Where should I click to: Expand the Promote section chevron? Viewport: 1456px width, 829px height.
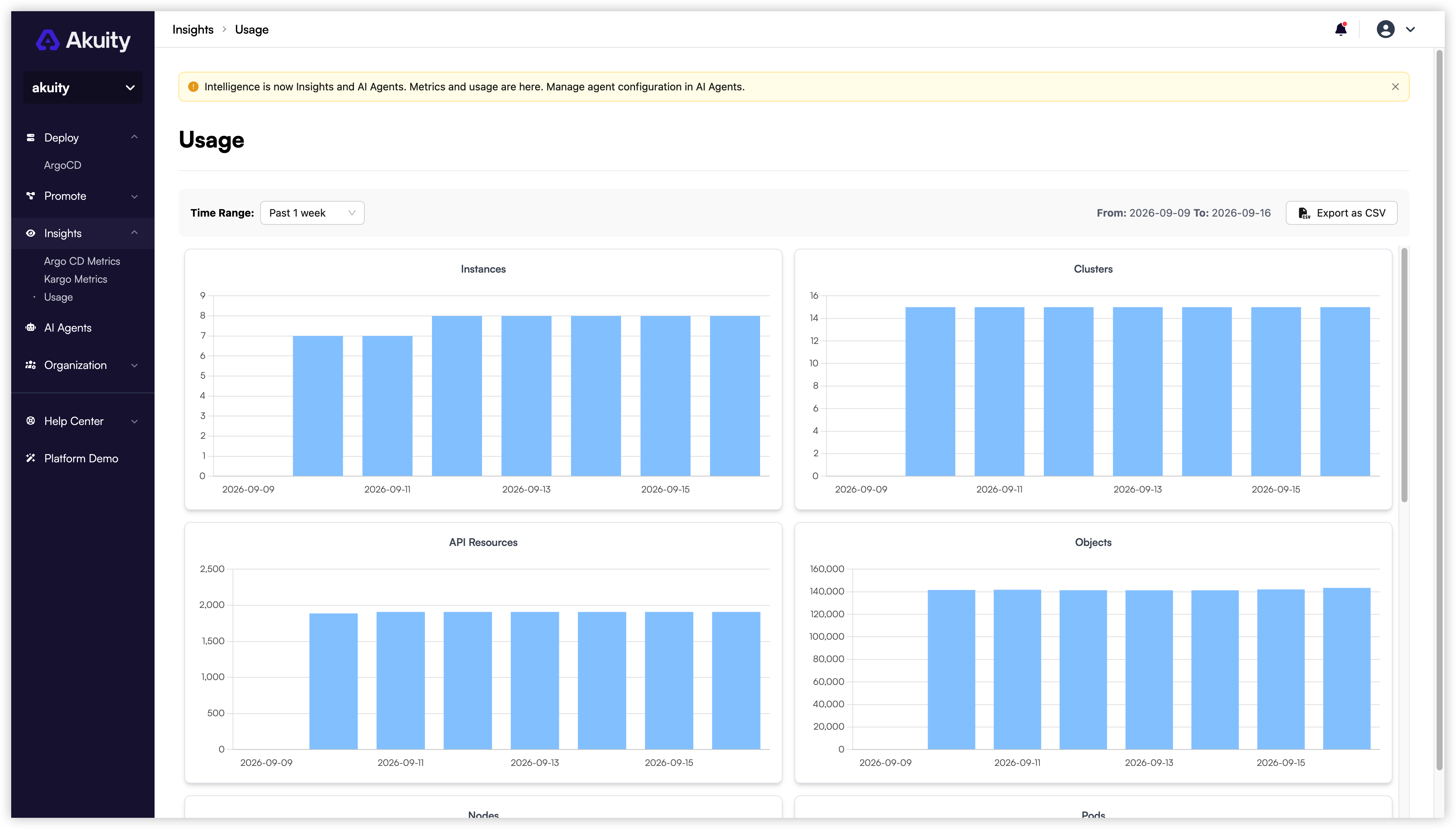(134, 196)
